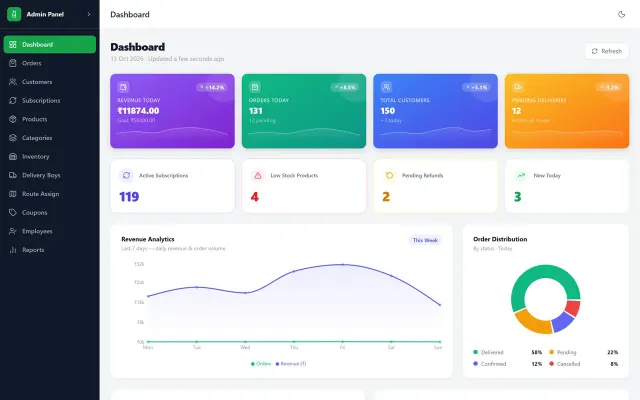Click the Products box icon
Viewport: 640px width, 400px height.
[x=13, y=119]
